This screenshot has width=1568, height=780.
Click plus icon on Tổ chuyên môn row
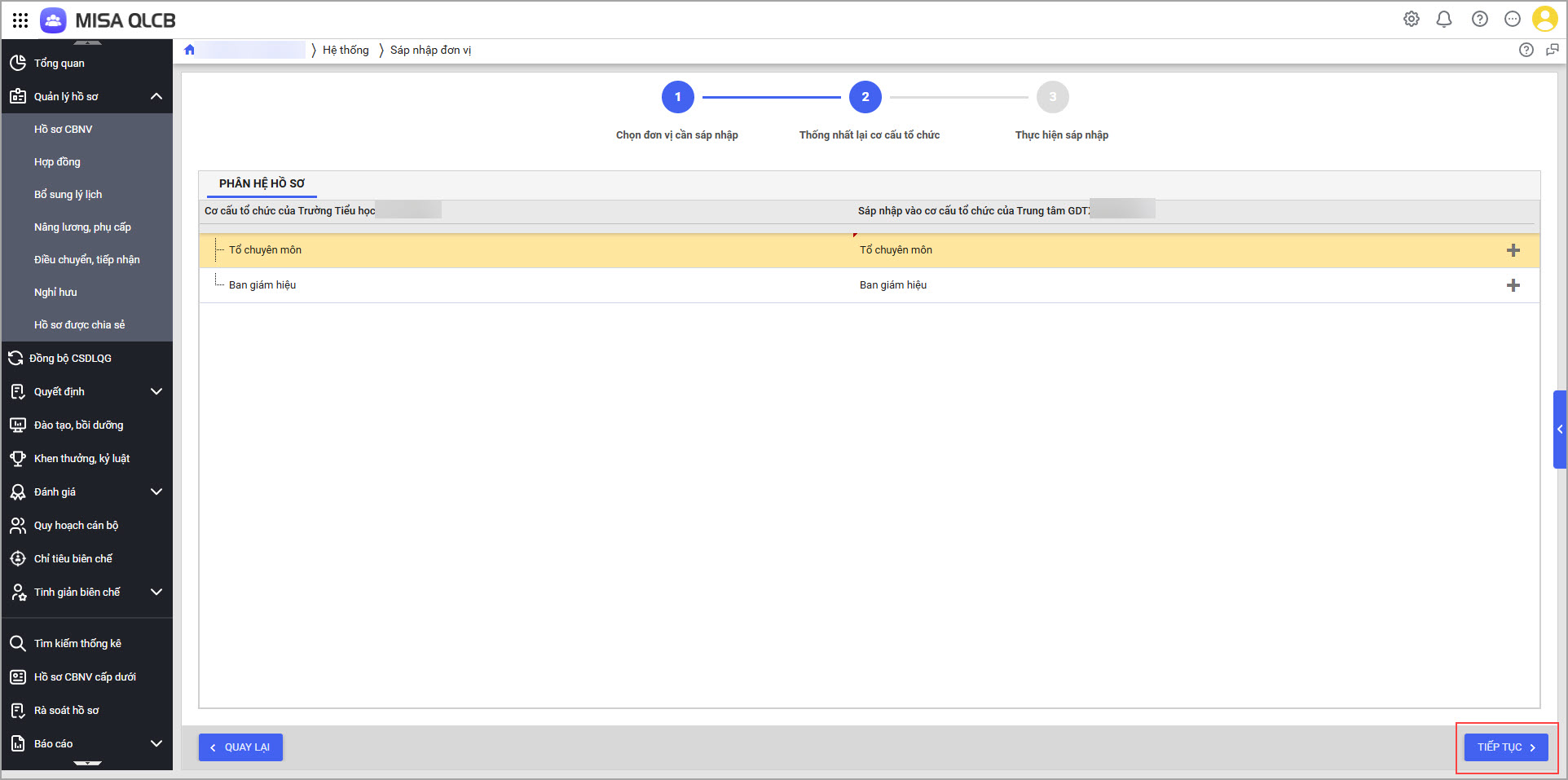(x=1513, y=250)
